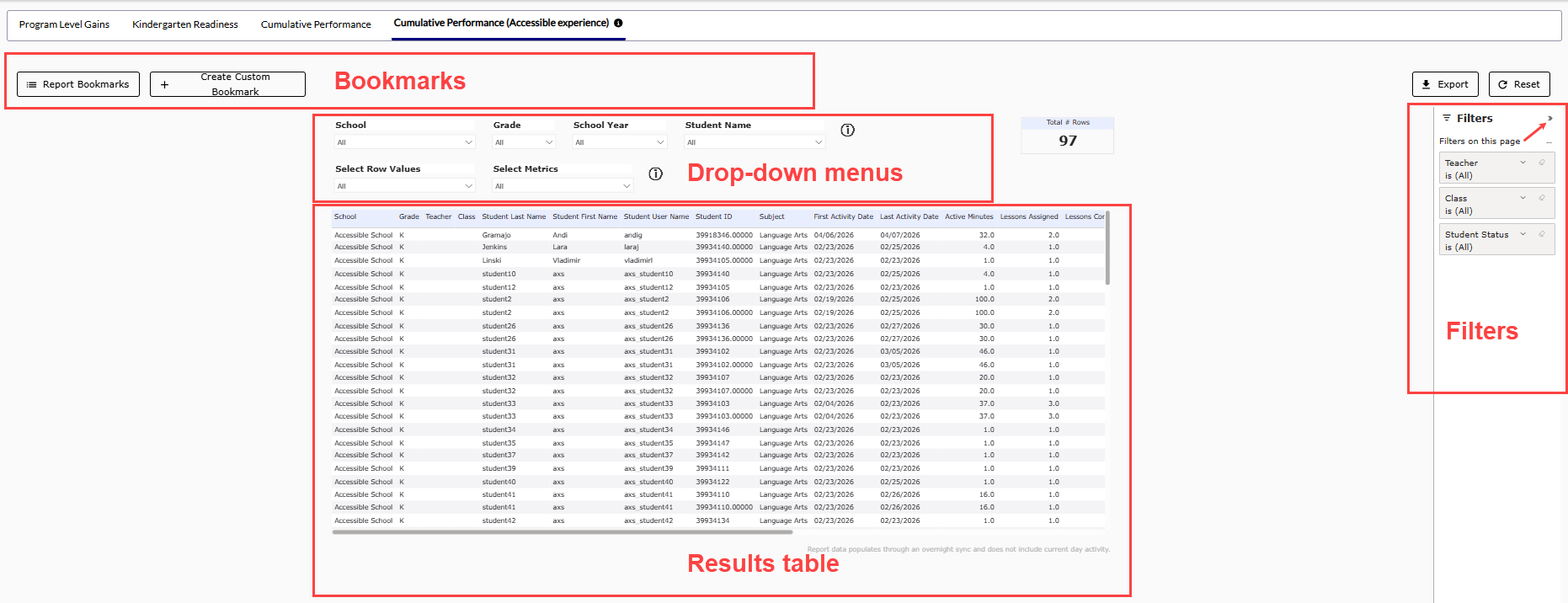
Task: Click the info icon next to Select Metrics
Action: pos(655,173)
